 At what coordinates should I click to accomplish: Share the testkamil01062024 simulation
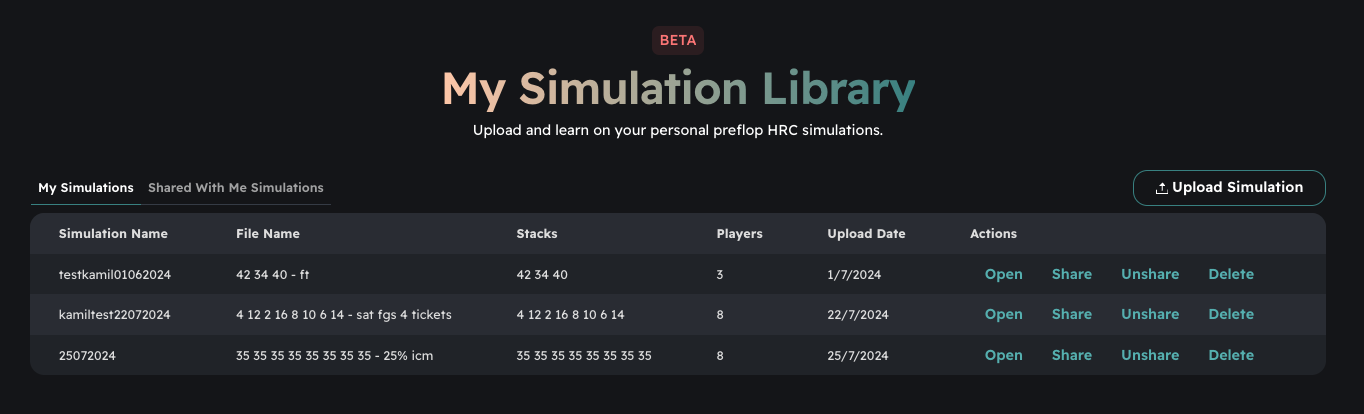point(1071,274)
